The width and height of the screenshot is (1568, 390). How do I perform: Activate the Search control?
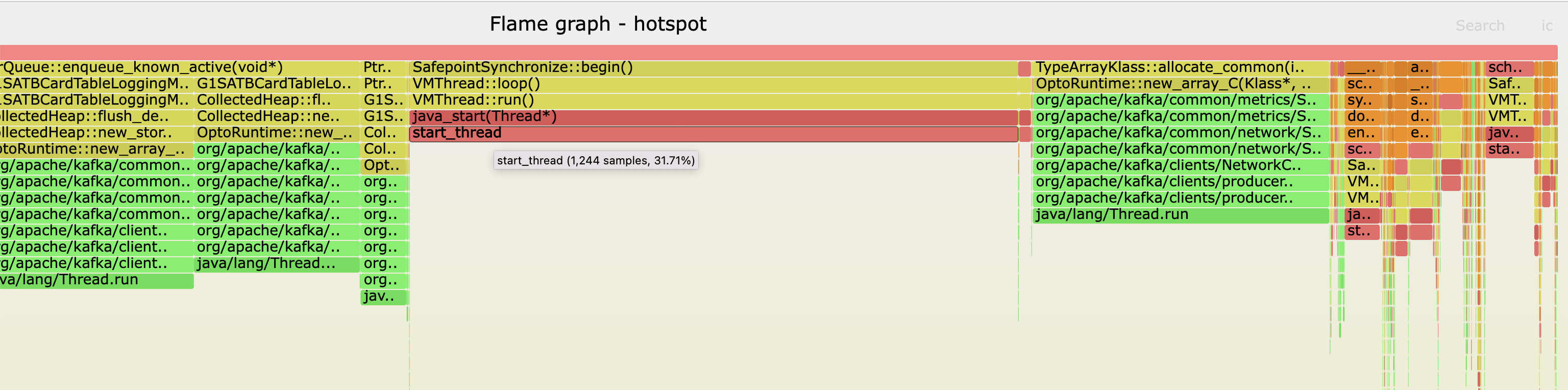click(x=1480, y=26)
